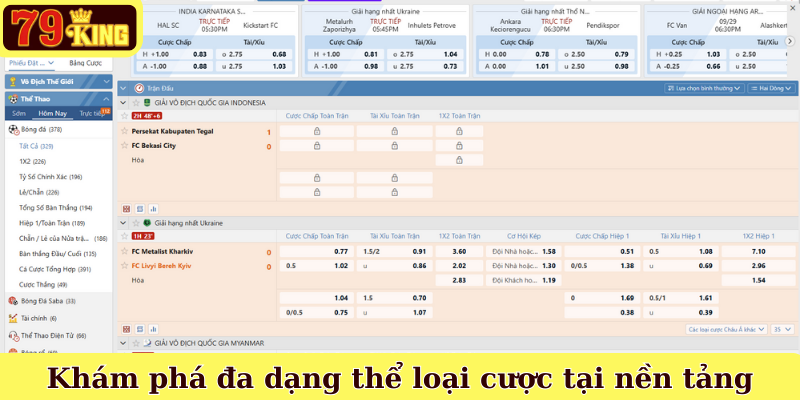This screenshot has height=400, width=800.
Task: Star FC Metalist Kharkiv as favorite
Action: click(124, 252)
